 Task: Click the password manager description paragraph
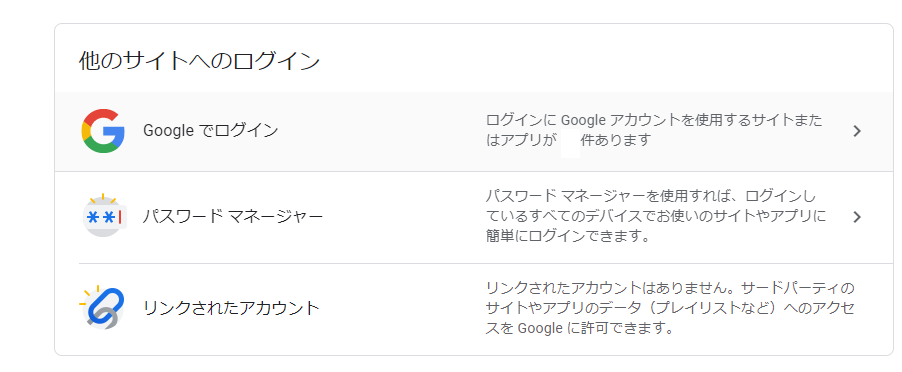pyautogui.click(x=656, y=216)
